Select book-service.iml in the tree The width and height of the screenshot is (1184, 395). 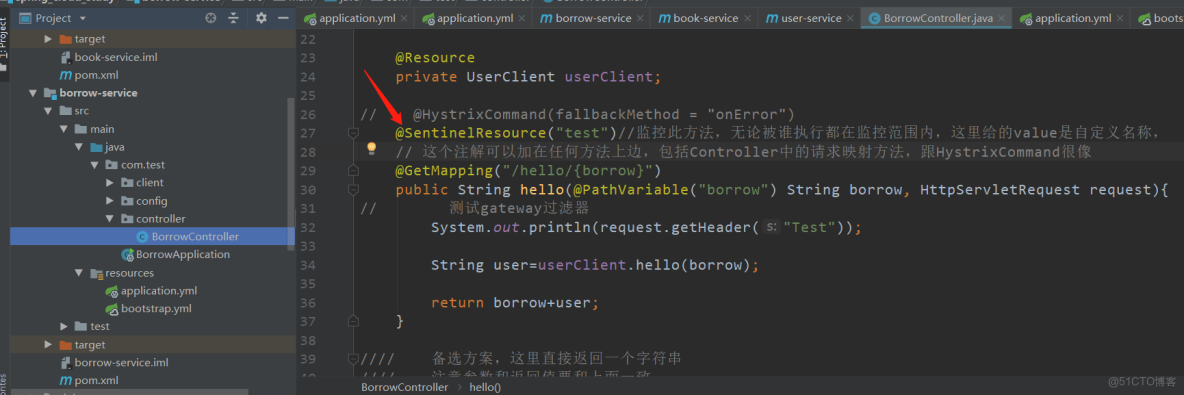[116, 57]
